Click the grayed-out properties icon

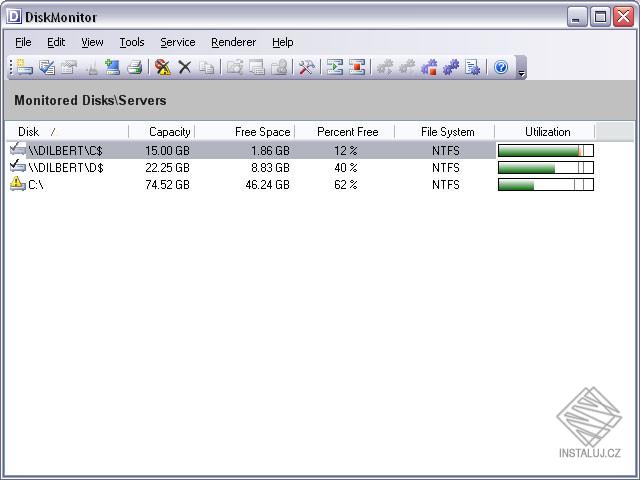(x=69, y=67)
